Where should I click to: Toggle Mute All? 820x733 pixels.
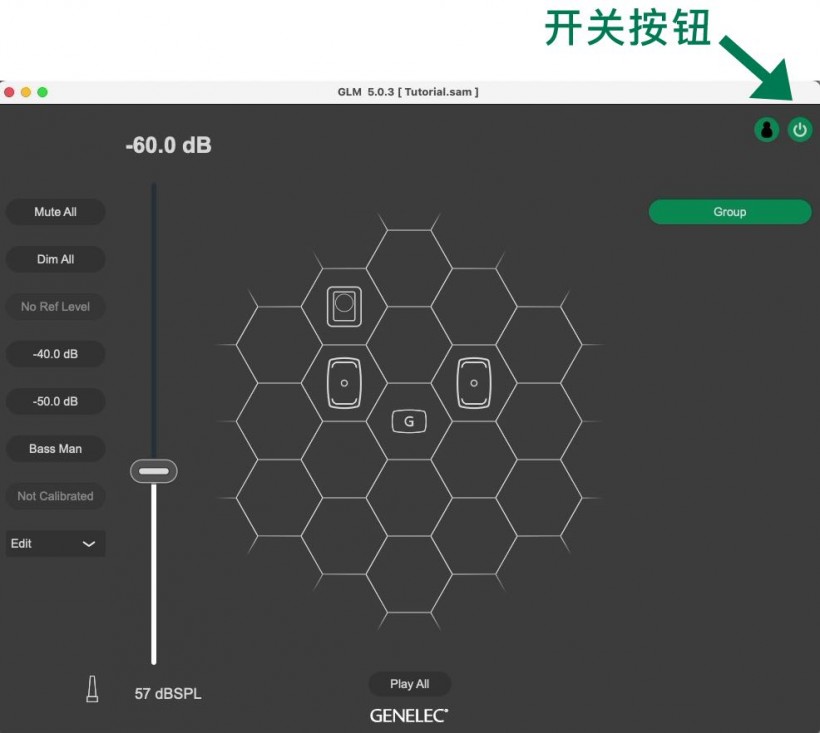(x=55, y=212)
